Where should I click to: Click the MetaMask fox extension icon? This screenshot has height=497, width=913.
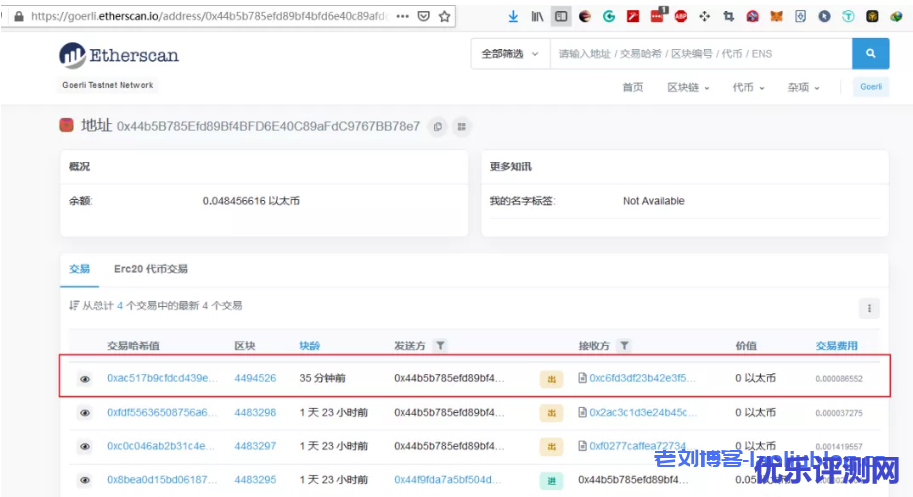777,16
